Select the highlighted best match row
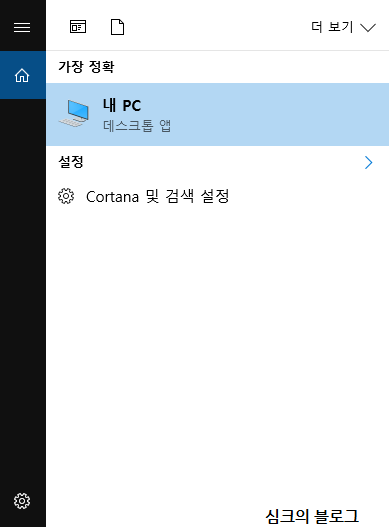This screenshot has height=527, width=392. [218, 114]
